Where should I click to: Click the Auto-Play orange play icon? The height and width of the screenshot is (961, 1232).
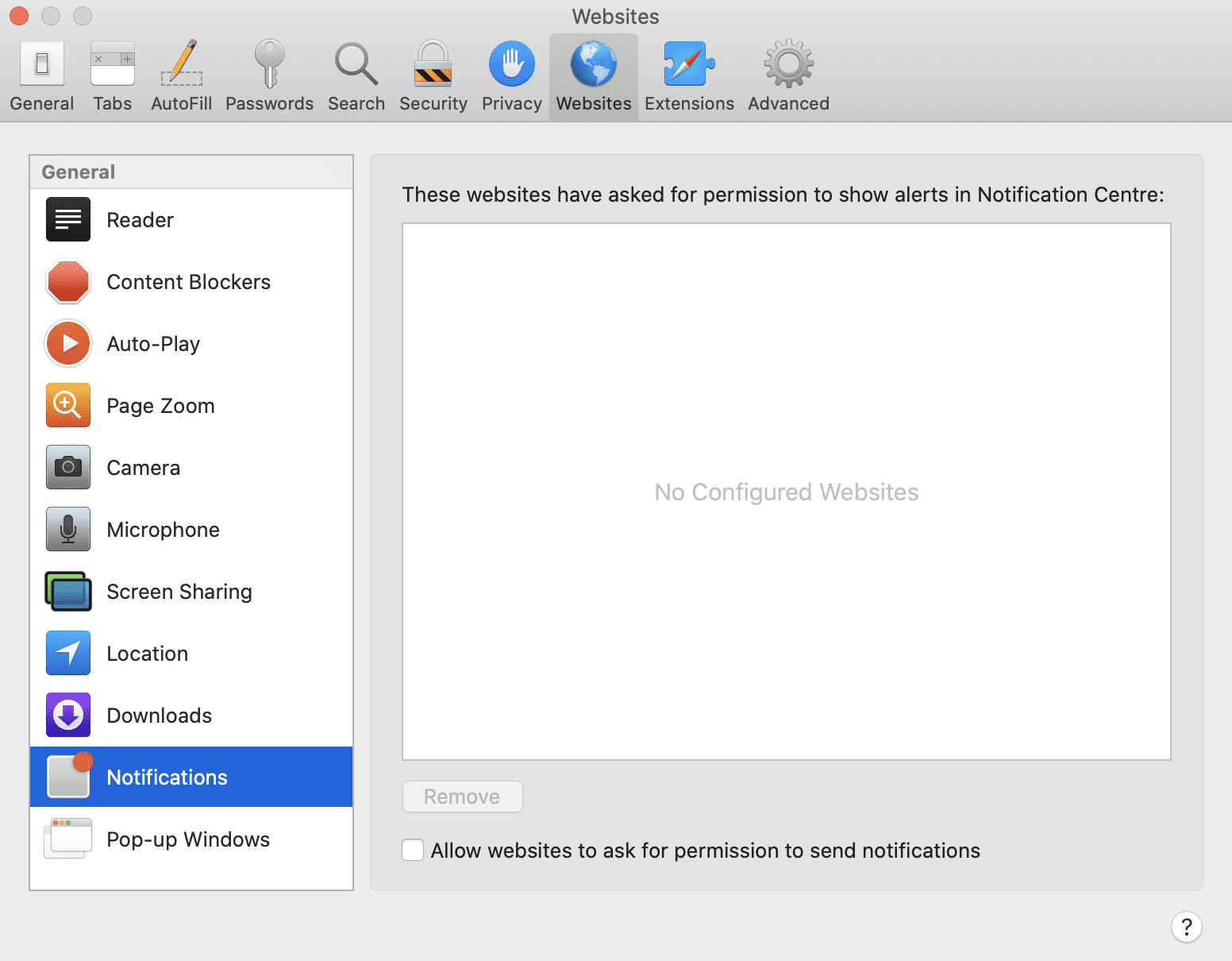(68, 343)
